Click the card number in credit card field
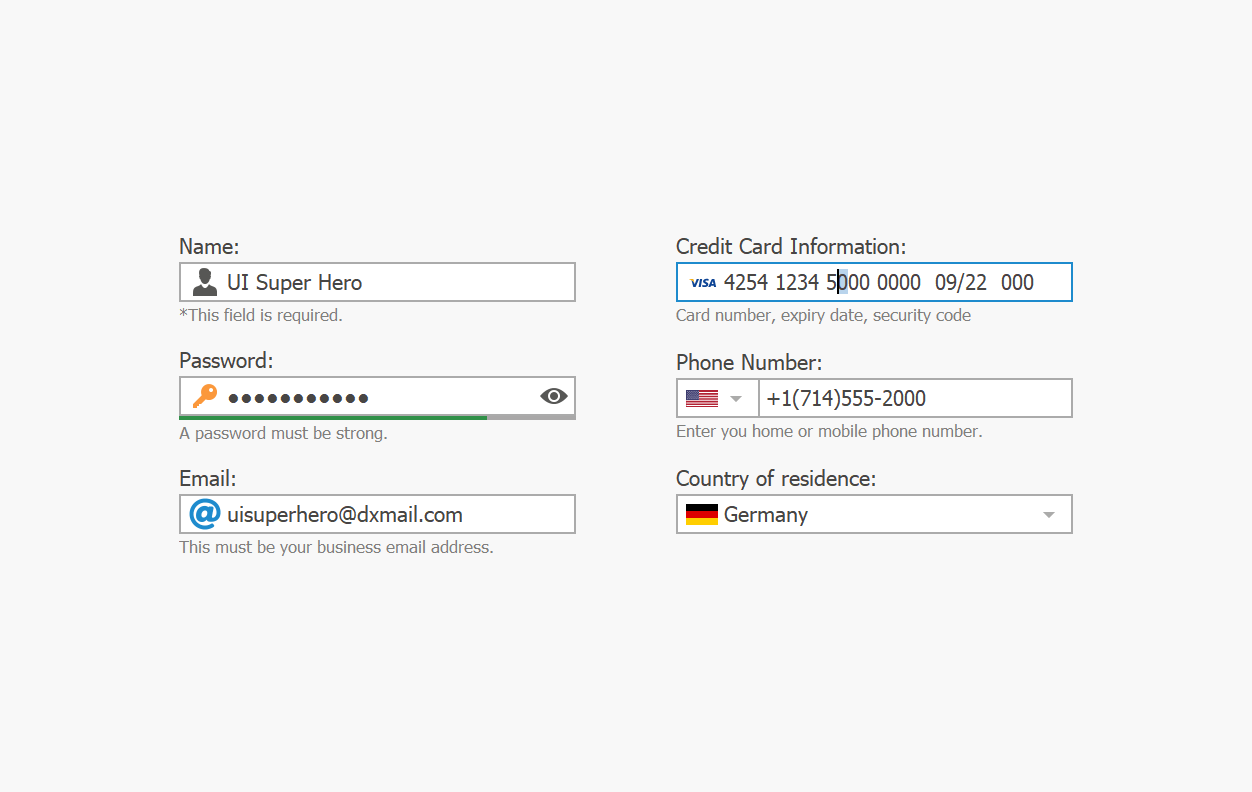Screen dimensions: 1252x792 (x=821, y=282)
